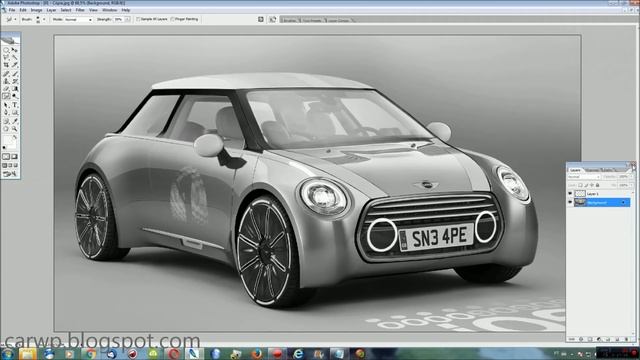Select the Lasso tool

coord(6,57)
